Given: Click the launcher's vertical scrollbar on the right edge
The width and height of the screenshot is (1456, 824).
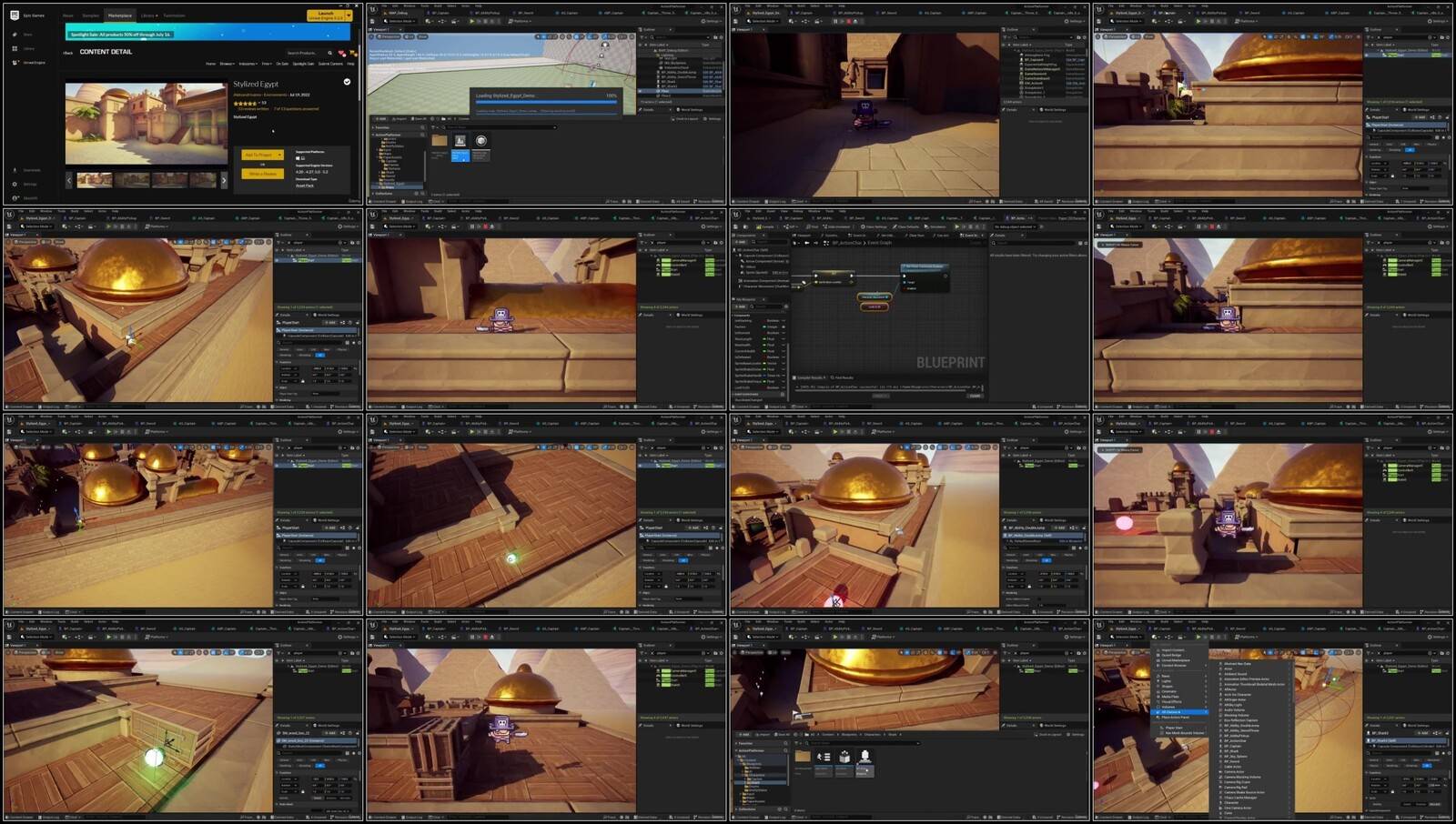Looking at the screenshot, I should pos(359,73).
